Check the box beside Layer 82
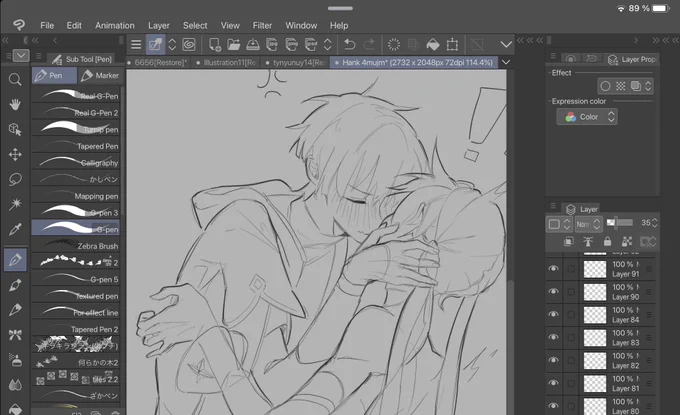This screenshot has width=680, height=415. (571, 360)
